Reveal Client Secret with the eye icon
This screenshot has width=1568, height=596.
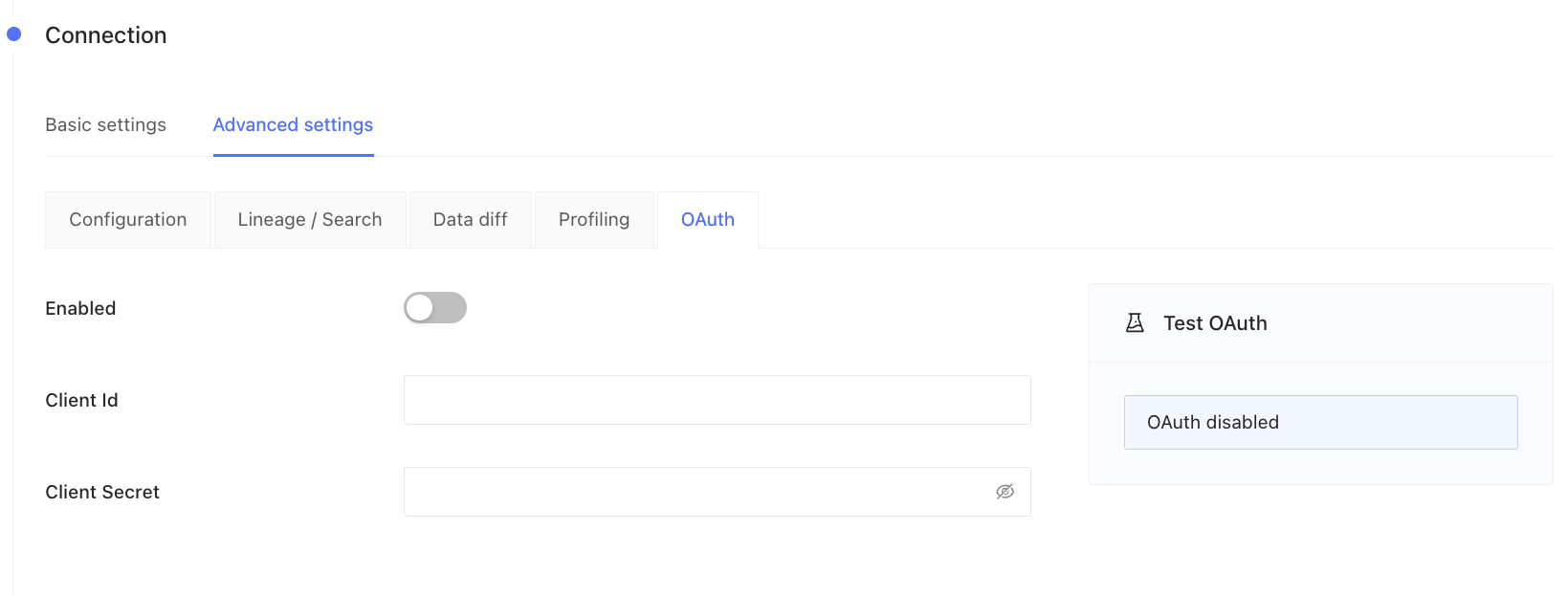click(x=1005, y=492)
